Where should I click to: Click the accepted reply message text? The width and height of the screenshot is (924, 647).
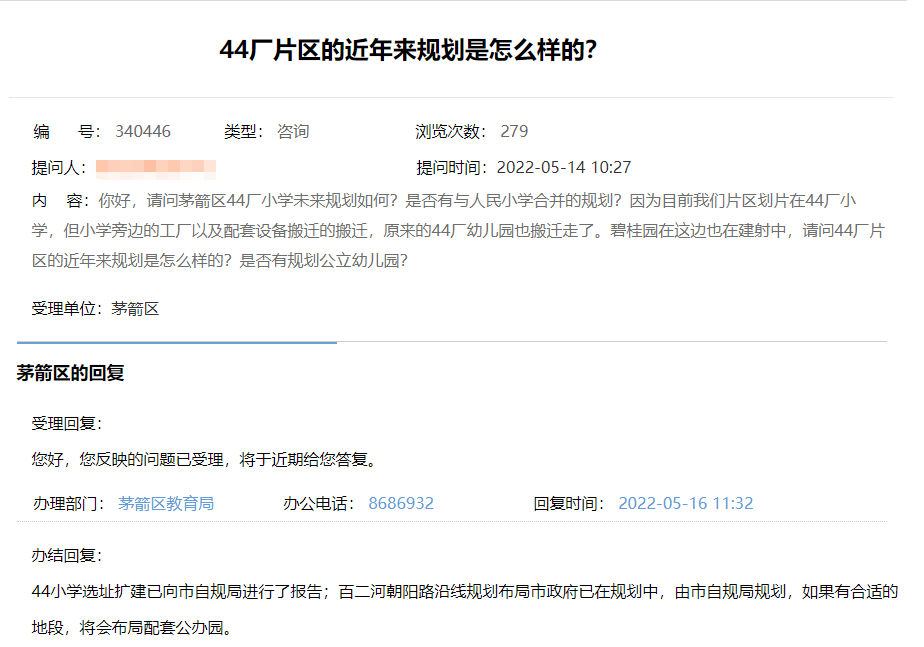point(204,460)
